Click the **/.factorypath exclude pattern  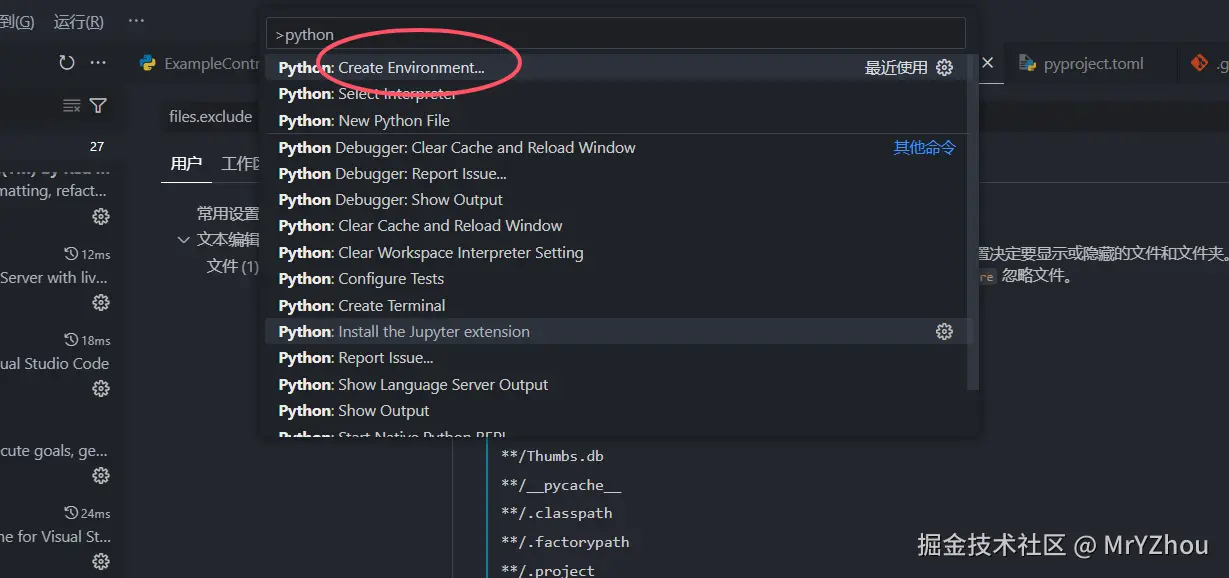pos(565,542)
